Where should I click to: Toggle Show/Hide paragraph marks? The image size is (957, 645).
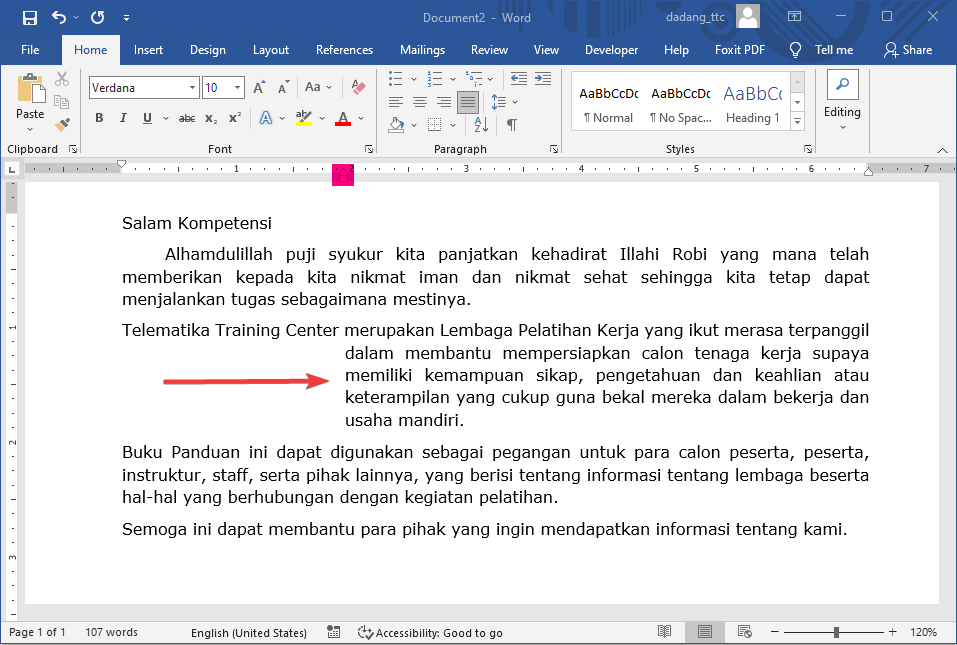[x=511, y=125]
